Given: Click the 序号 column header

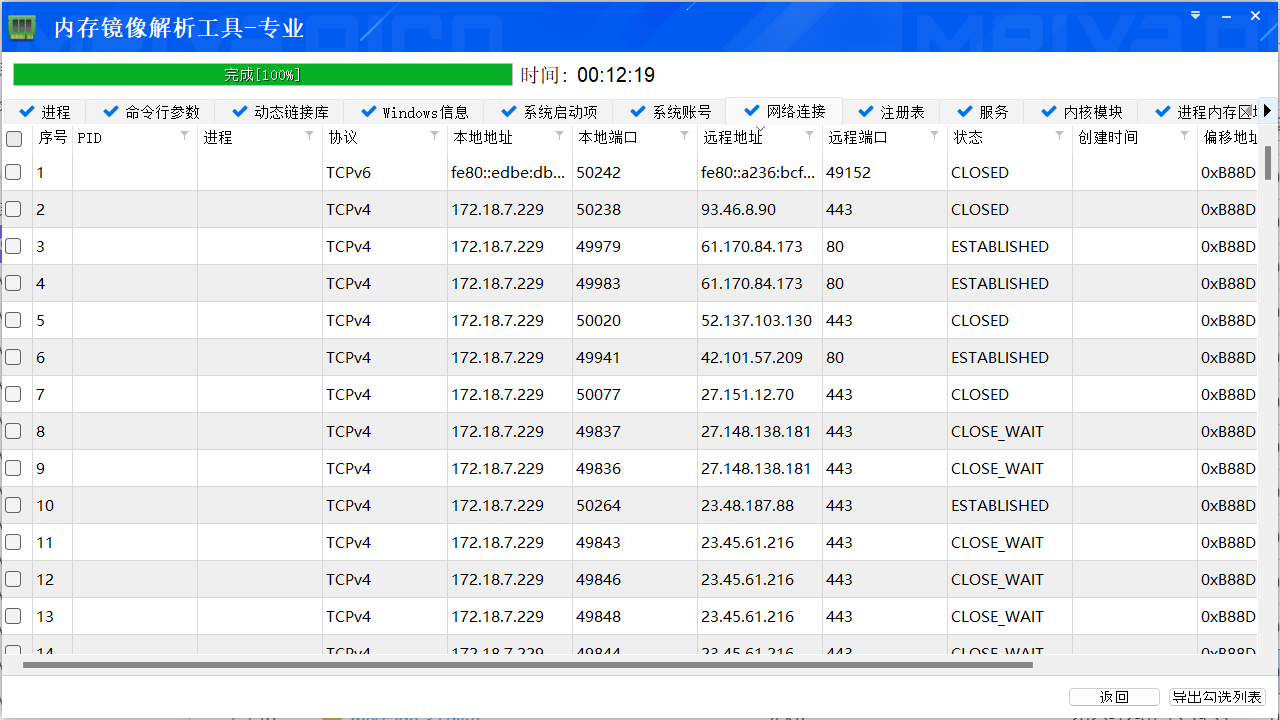Looking at the screenshot, I should click(52, 138).
